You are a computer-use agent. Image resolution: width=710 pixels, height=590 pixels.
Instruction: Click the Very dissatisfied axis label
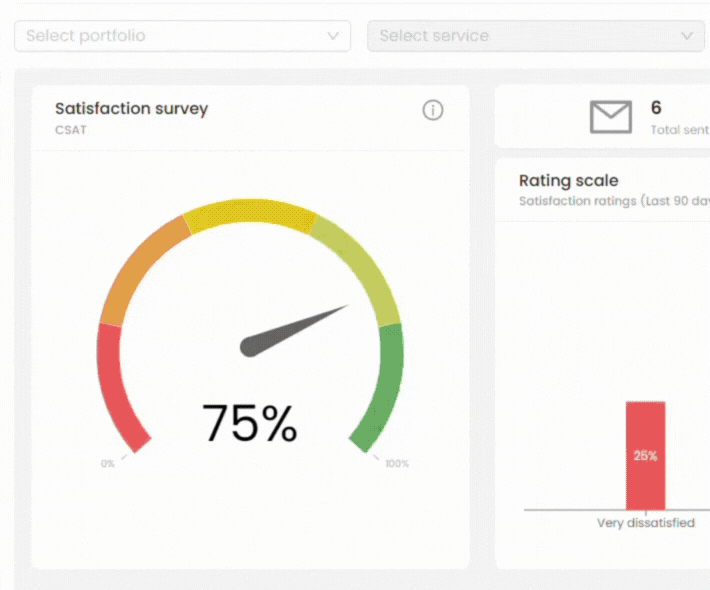(x=646, y=523)
